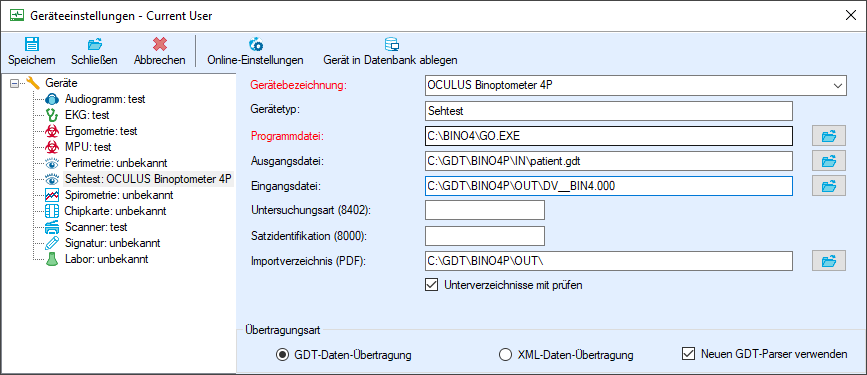Image resolution: width=867 pixels, height=375 pixels.
Task: Select the EKG: test tree entry
Action: 87,115
